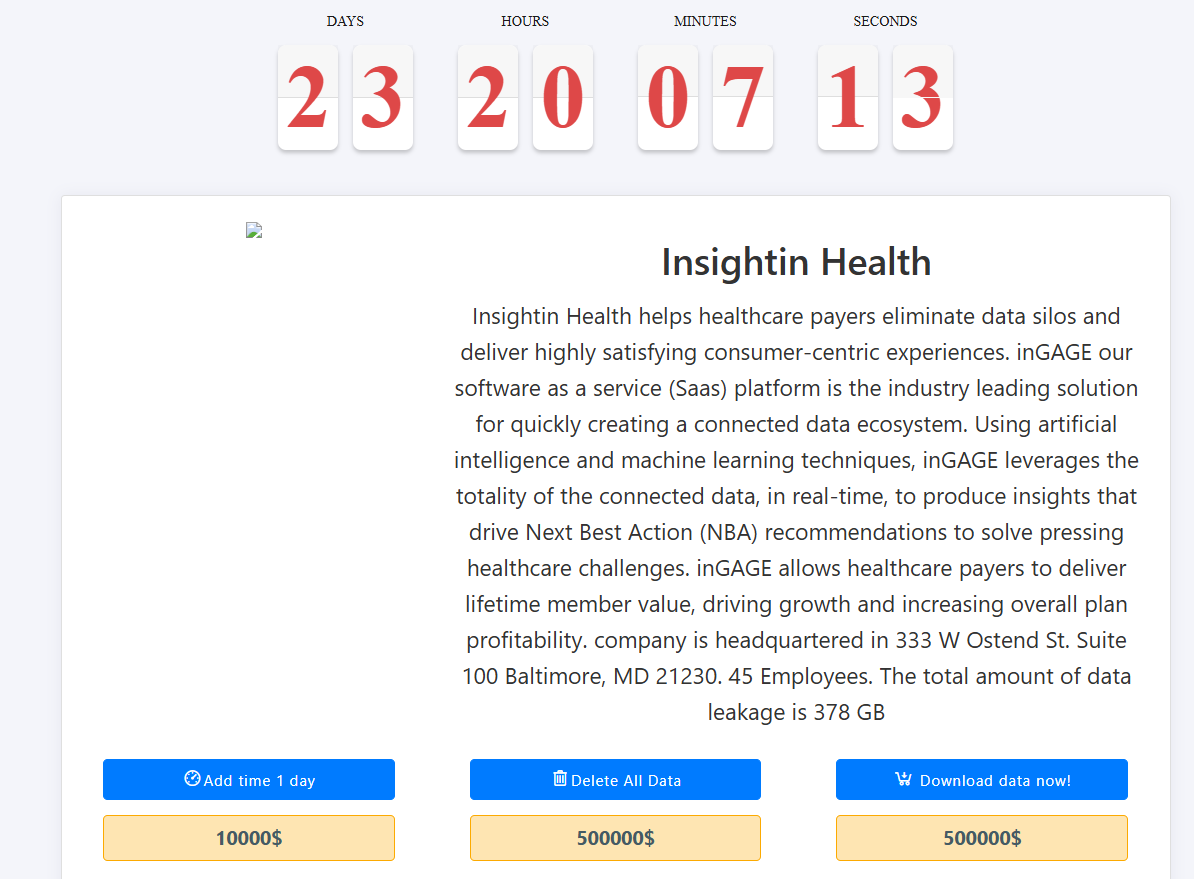
Task: Select the first digit card under DAYS
Action: coord(308,97)
